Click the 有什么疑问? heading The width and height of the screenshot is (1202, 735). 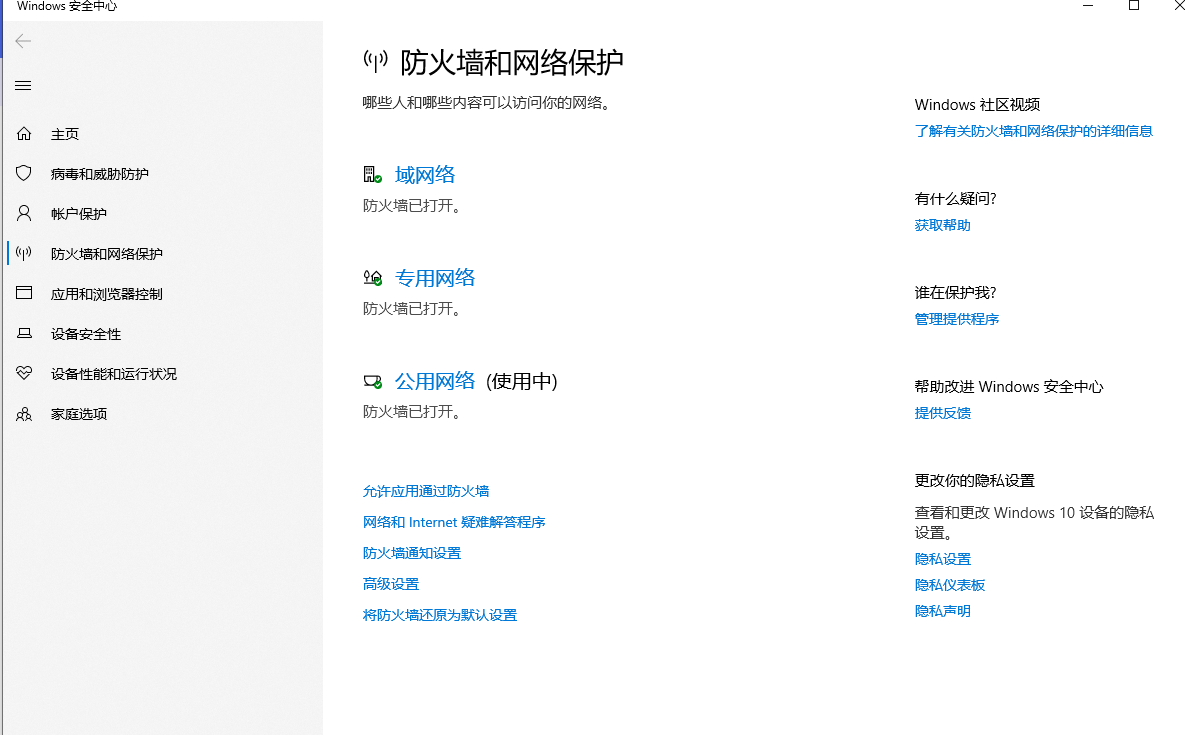point(956,198)
